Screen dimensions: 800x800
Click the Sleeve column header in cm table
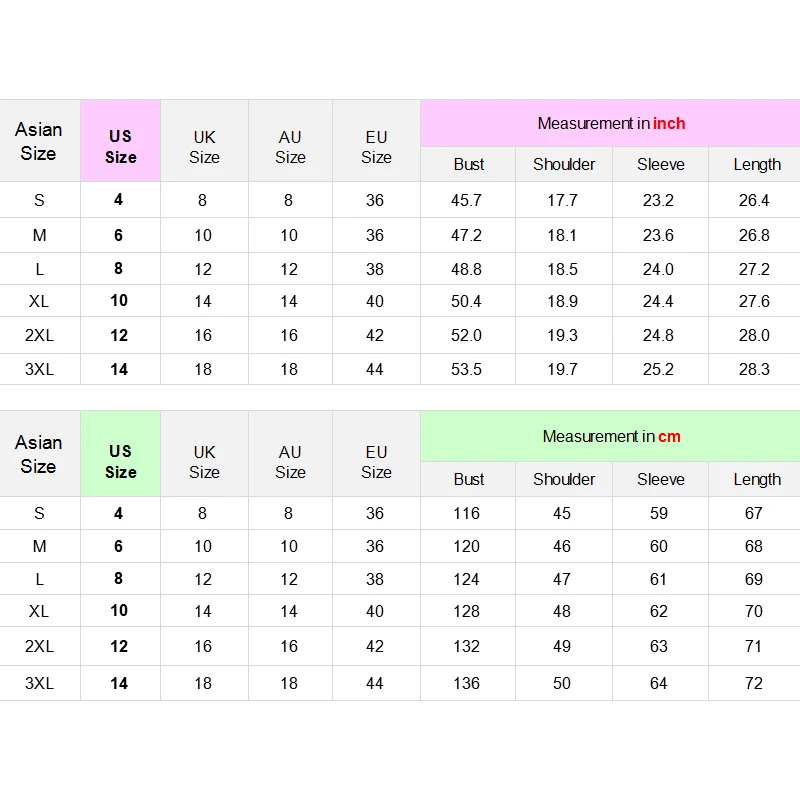point(660,479)
